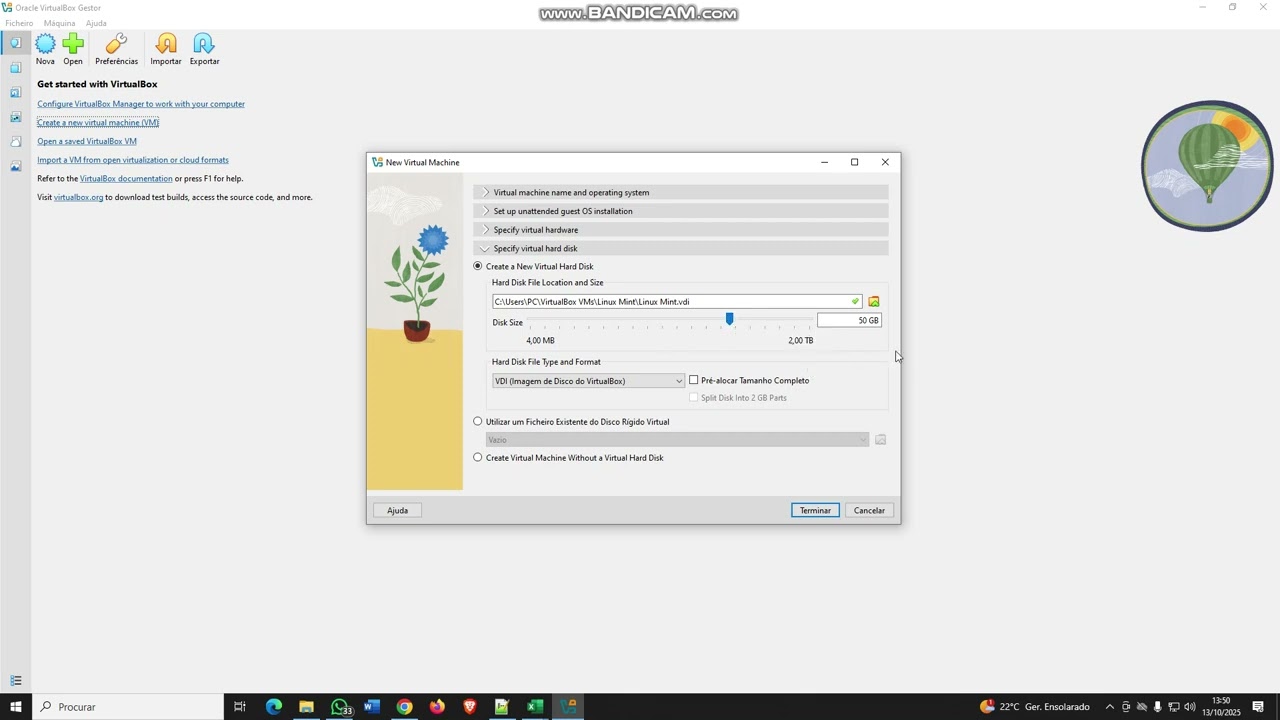Viewport: 1280px width, 720px height.
Task: Open Firefox from taskbar
Action: pos(437,707)
